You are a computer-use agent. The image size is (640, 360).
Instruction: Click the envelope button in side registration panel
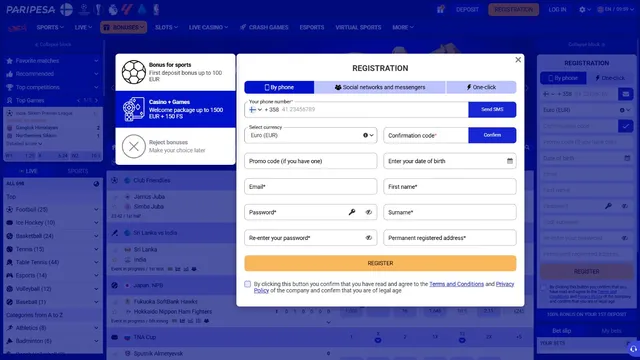(625, 94)
